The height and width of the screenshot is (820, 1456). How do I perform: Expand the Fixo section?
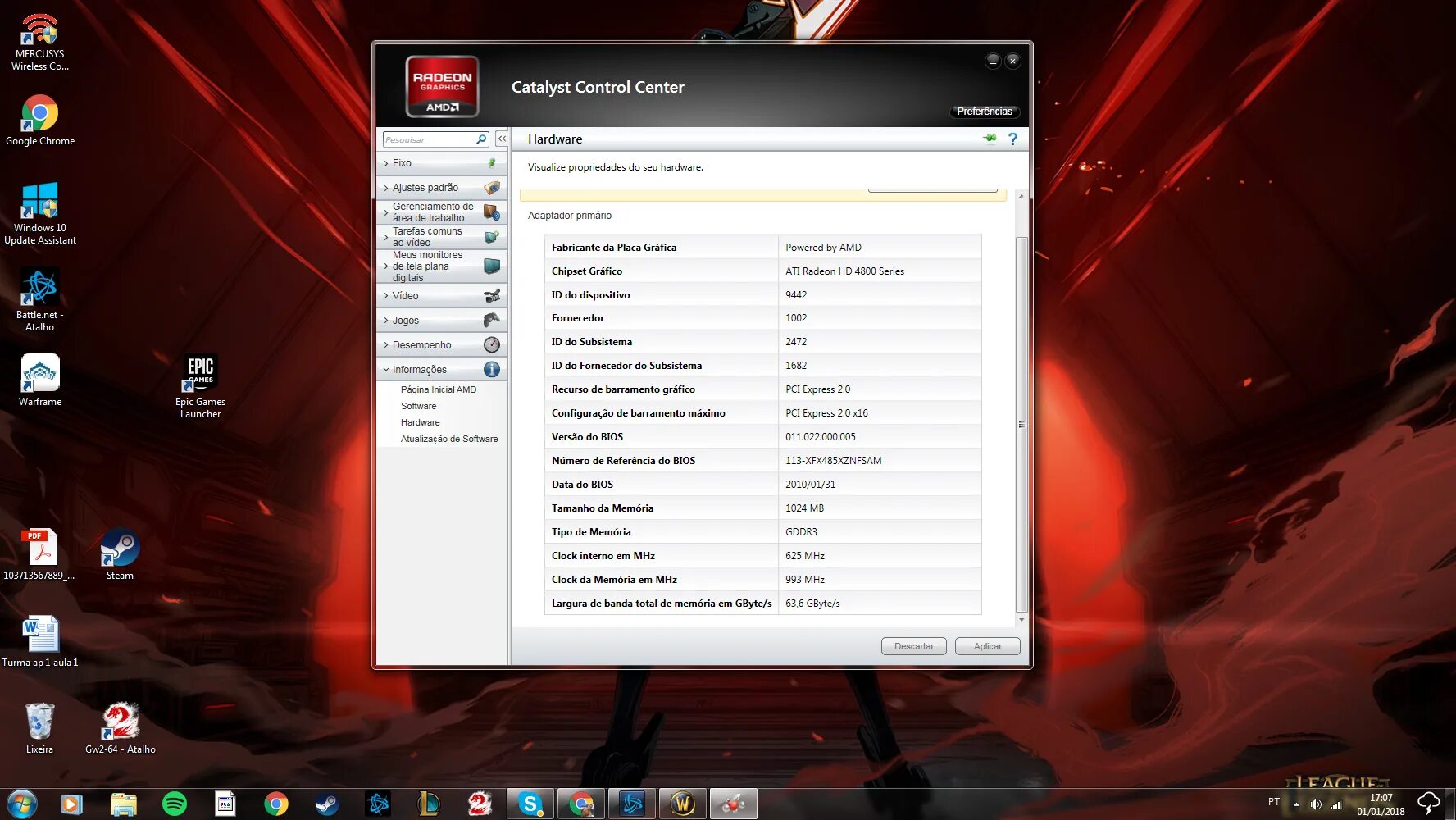(x=442, y=163)
